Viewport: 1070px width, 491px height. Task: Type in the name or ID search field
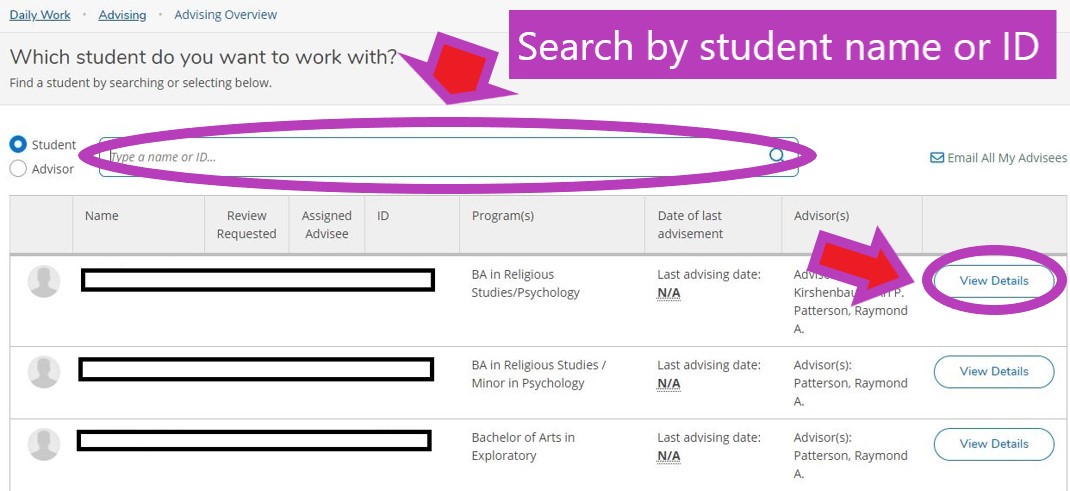pos(430,157)
